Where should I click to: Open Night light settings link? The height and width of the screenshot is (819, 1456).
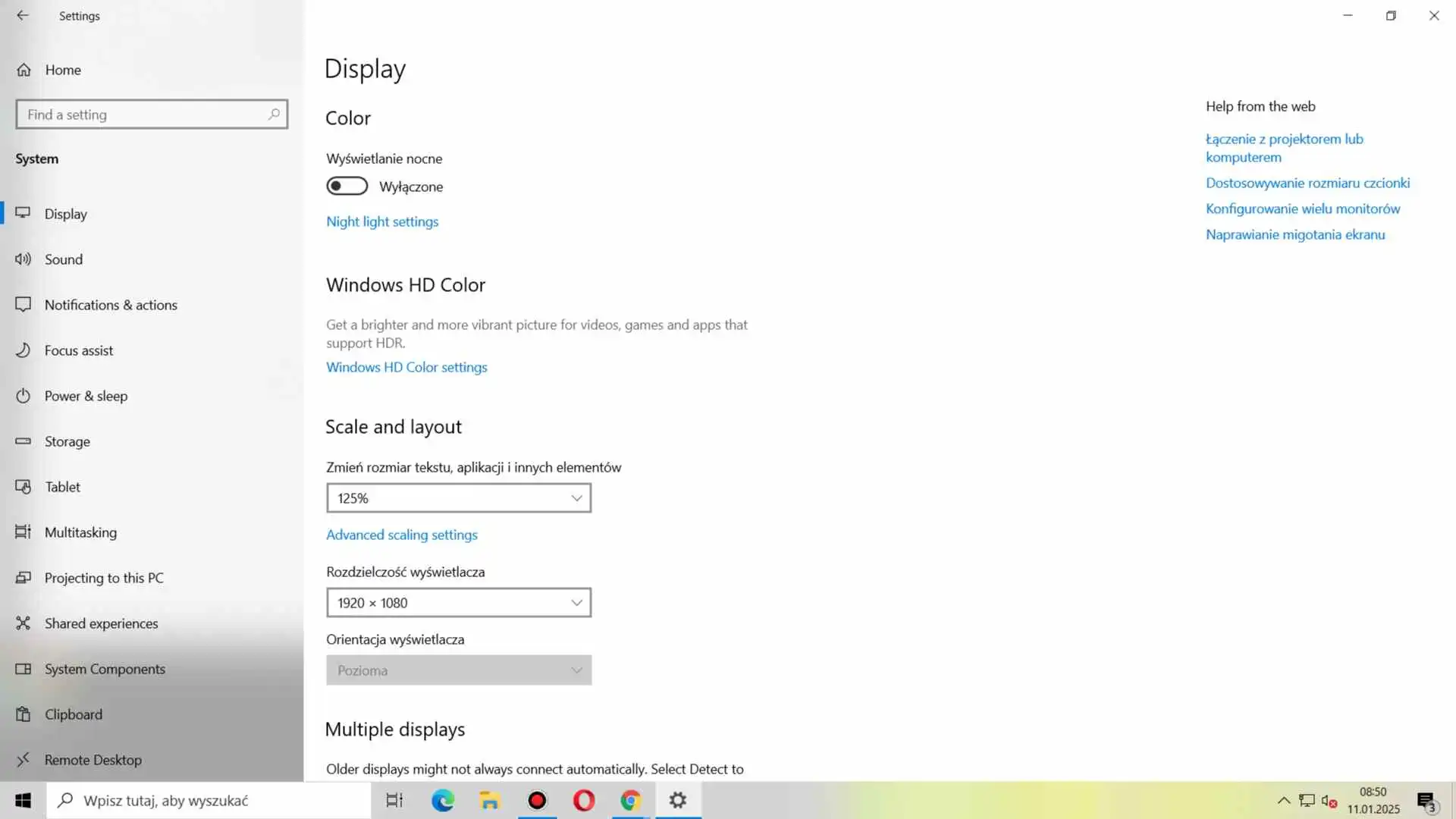(x=382, y=221)
